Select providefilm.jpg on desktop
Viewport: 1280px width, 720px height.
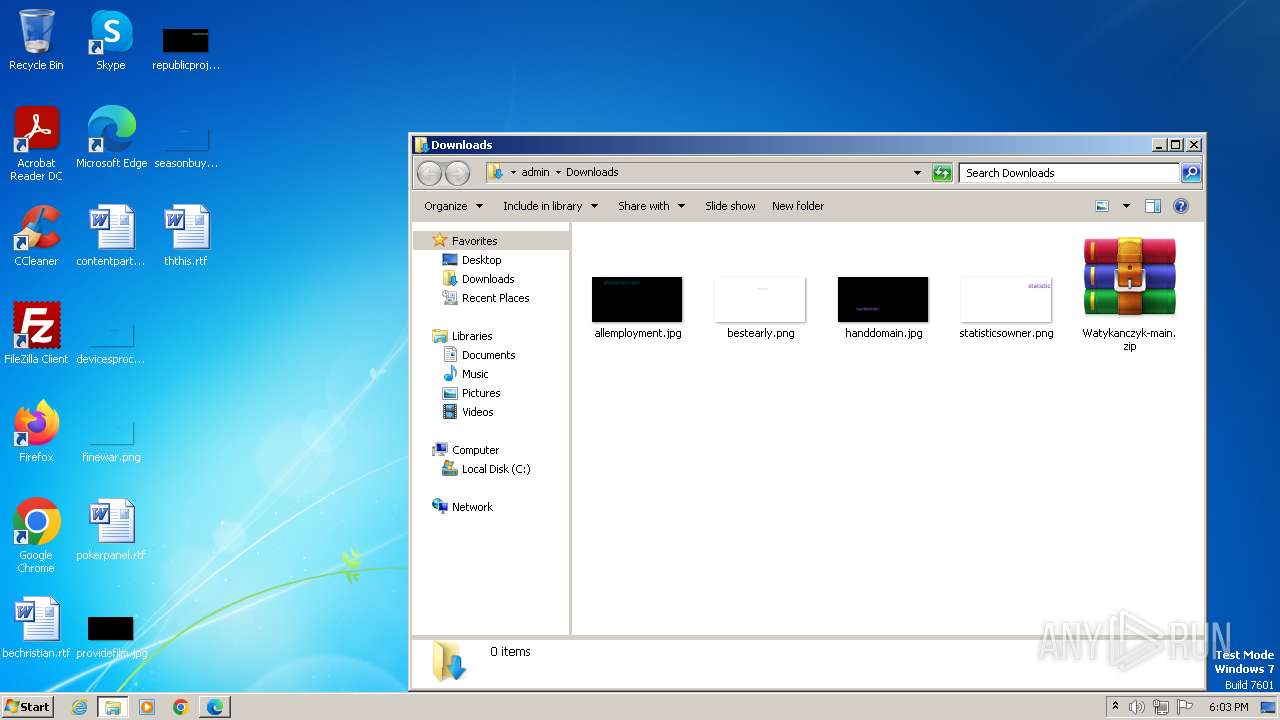tap(111, 636)
